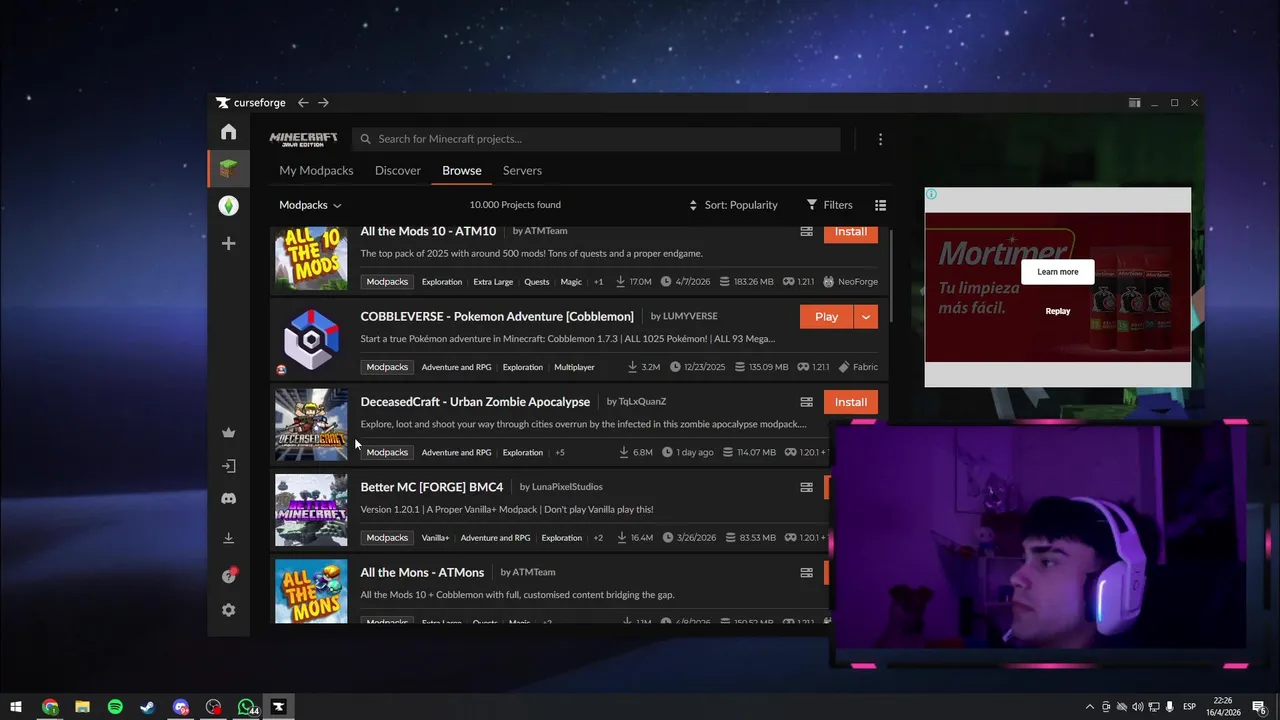Viewport: 1280px width, 720px height.
Task: Click the server icon on DeceasedCraft row
Action: click(806, 402)
